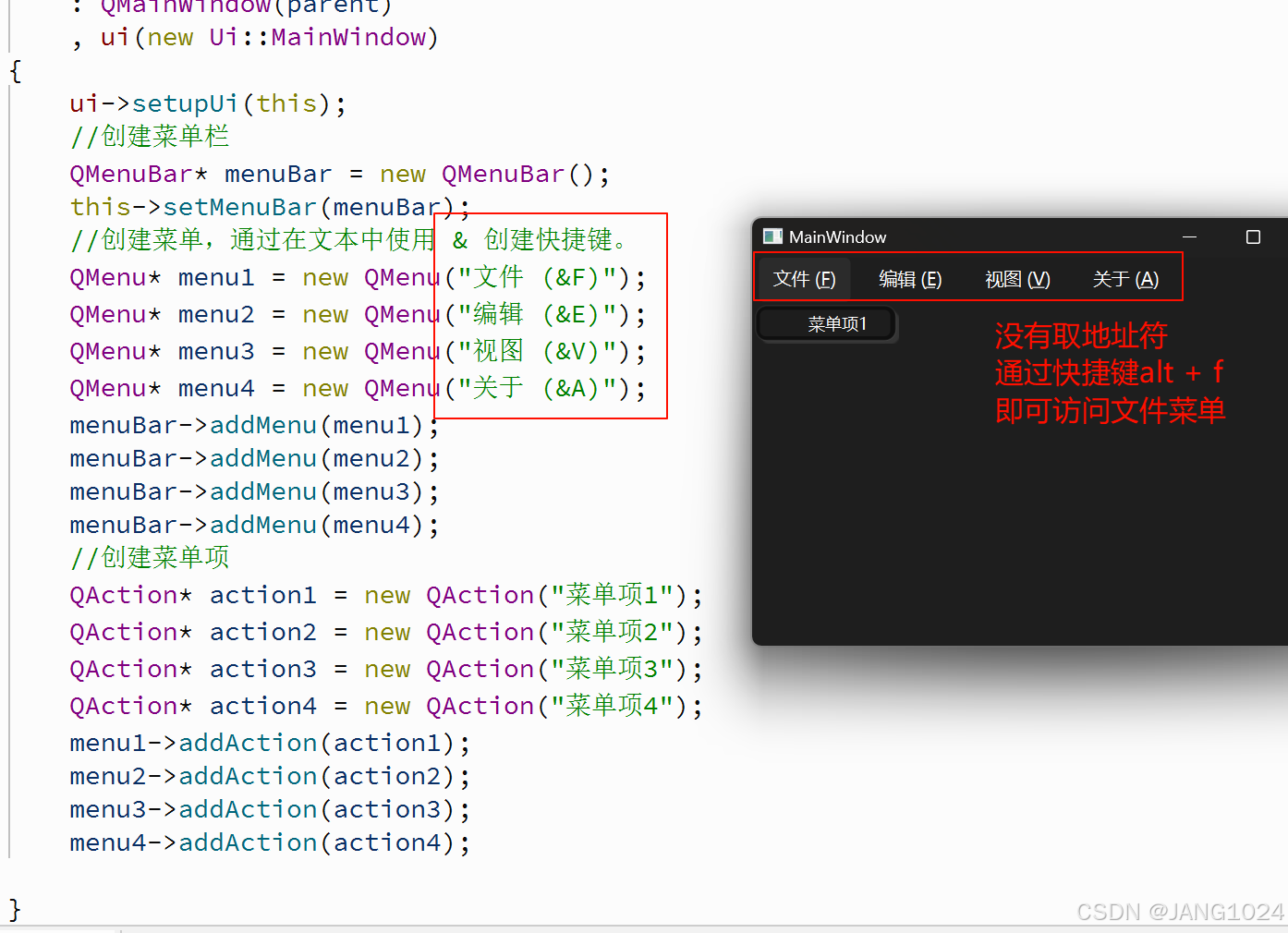Maximize the MainWindow window
The image size is (1288, 933).
click(x=1253, y=237)
